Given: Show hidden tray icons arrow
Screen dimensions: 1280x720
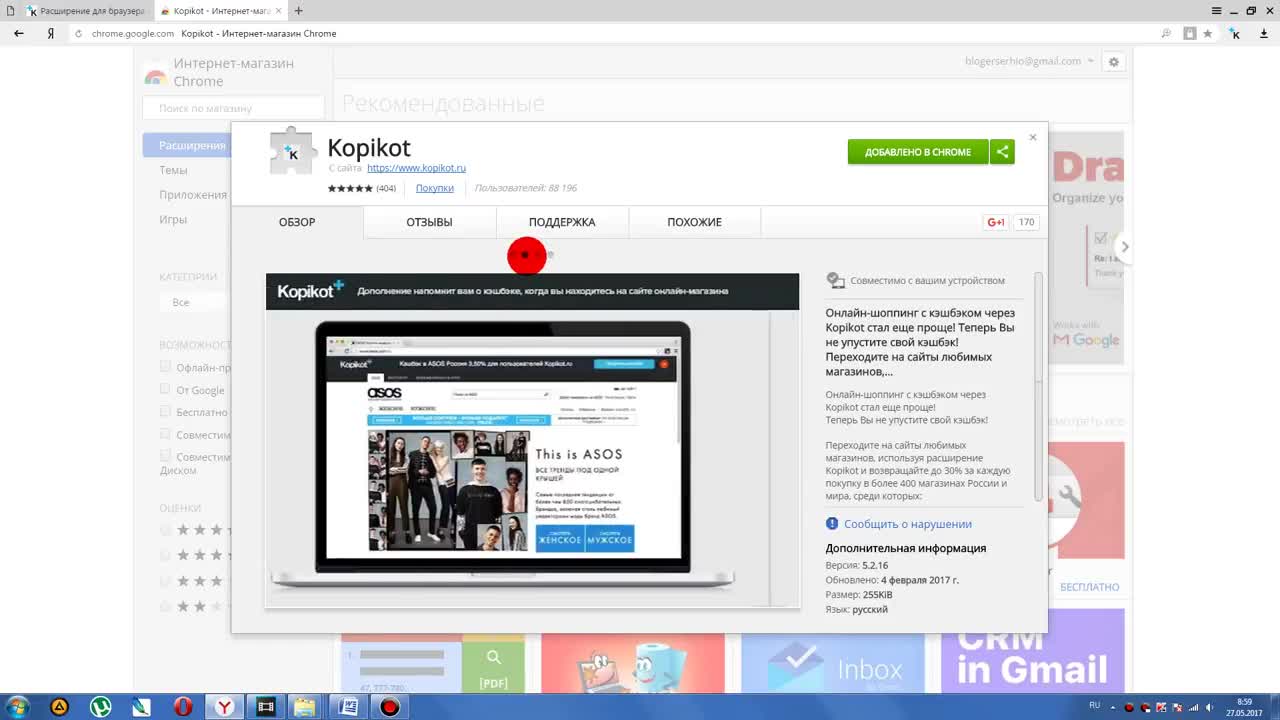Looking at the screenshot, I should (x=1112, y=707).
